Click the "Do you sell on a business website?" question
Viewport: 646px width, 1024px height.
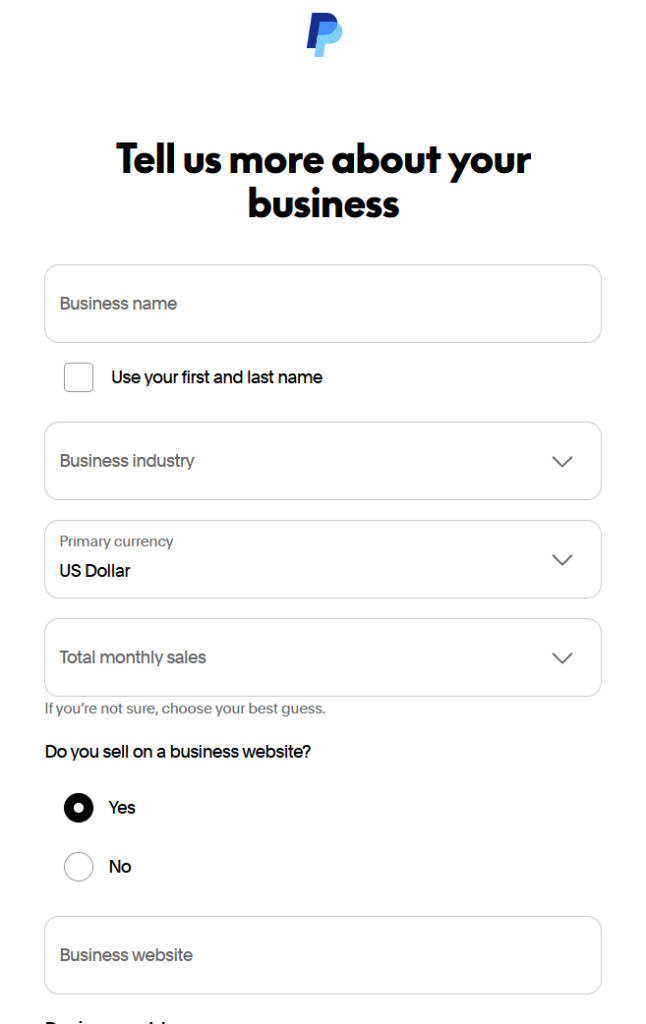(x=178, y=752)
